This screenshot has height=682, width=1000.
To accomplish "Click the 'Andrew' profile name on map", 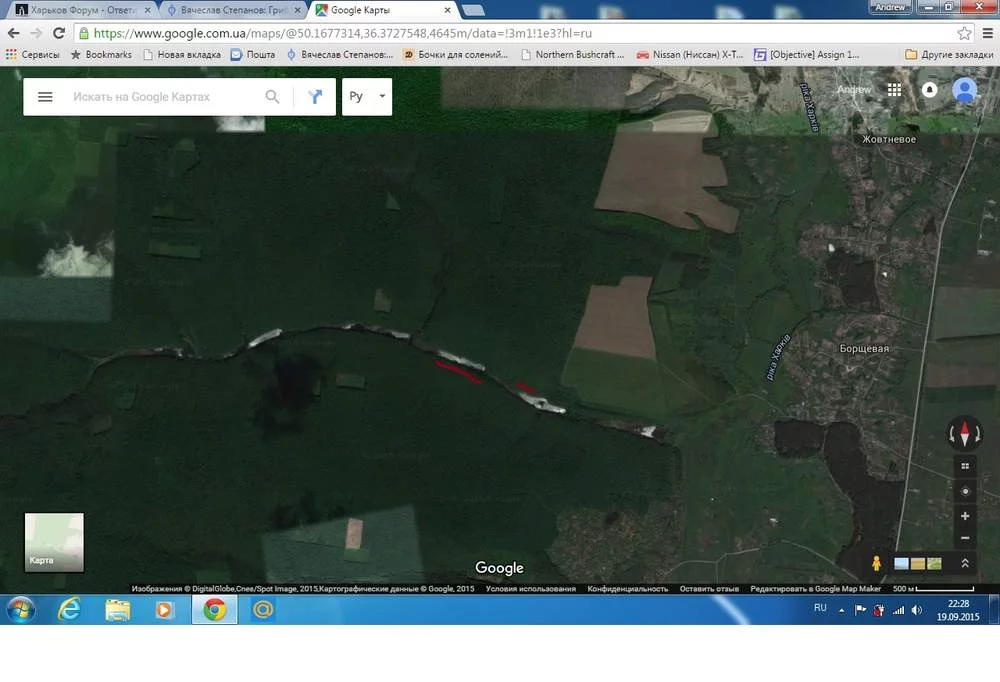I will [x=854, y=90].
